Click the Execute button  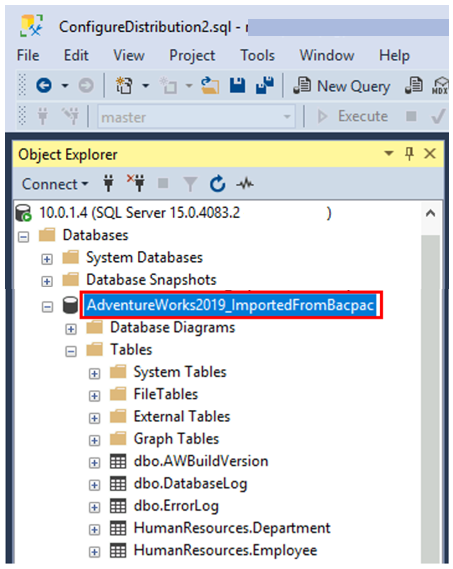point(353,116)
